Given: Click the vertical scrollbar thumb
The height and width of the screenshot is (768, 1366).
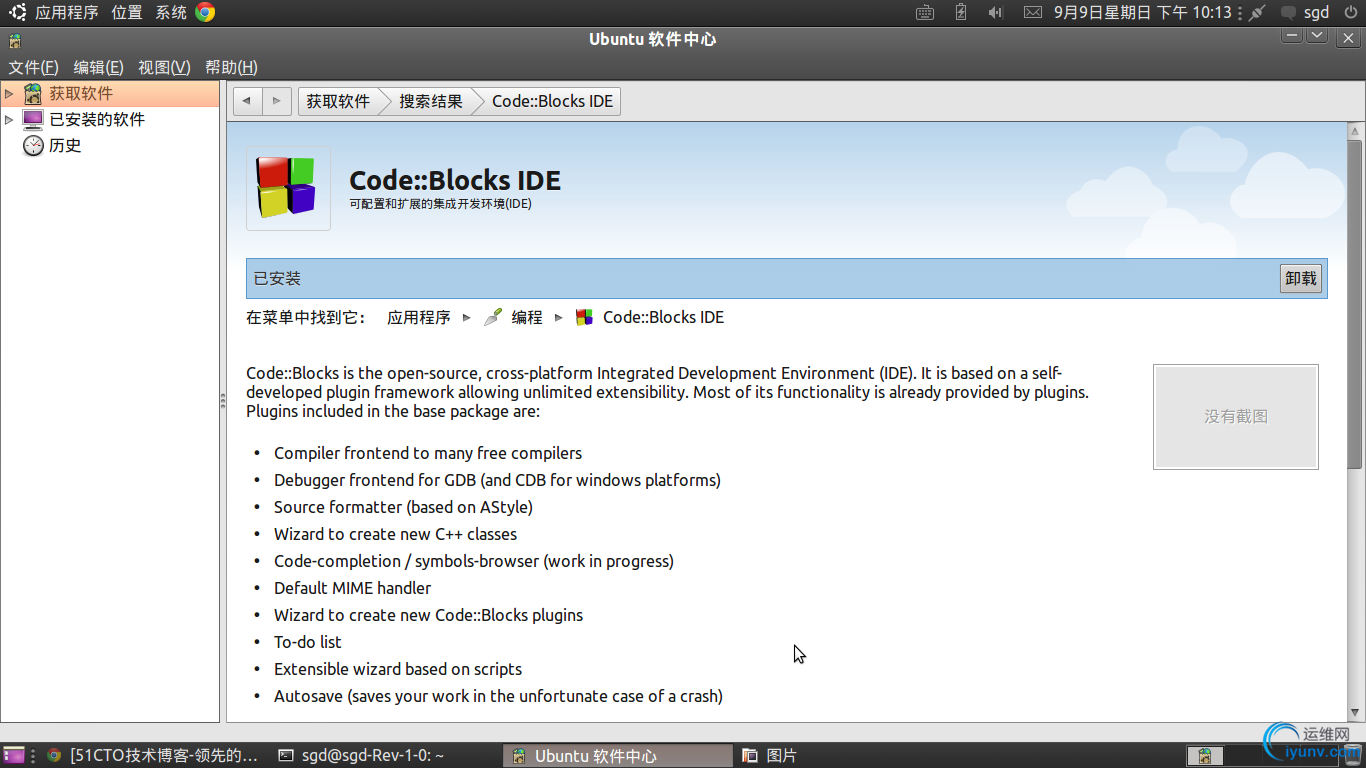Looking at the screenshot, I should [x=1355, y=304].
